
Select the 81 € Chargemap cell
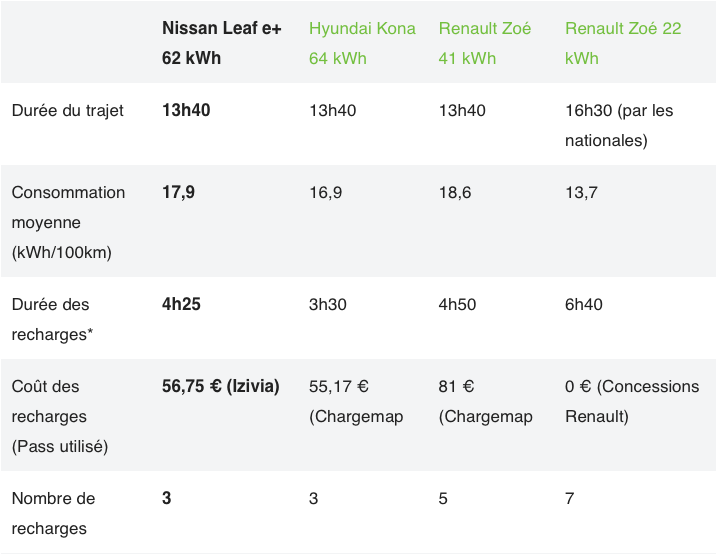tap(486, 401)
